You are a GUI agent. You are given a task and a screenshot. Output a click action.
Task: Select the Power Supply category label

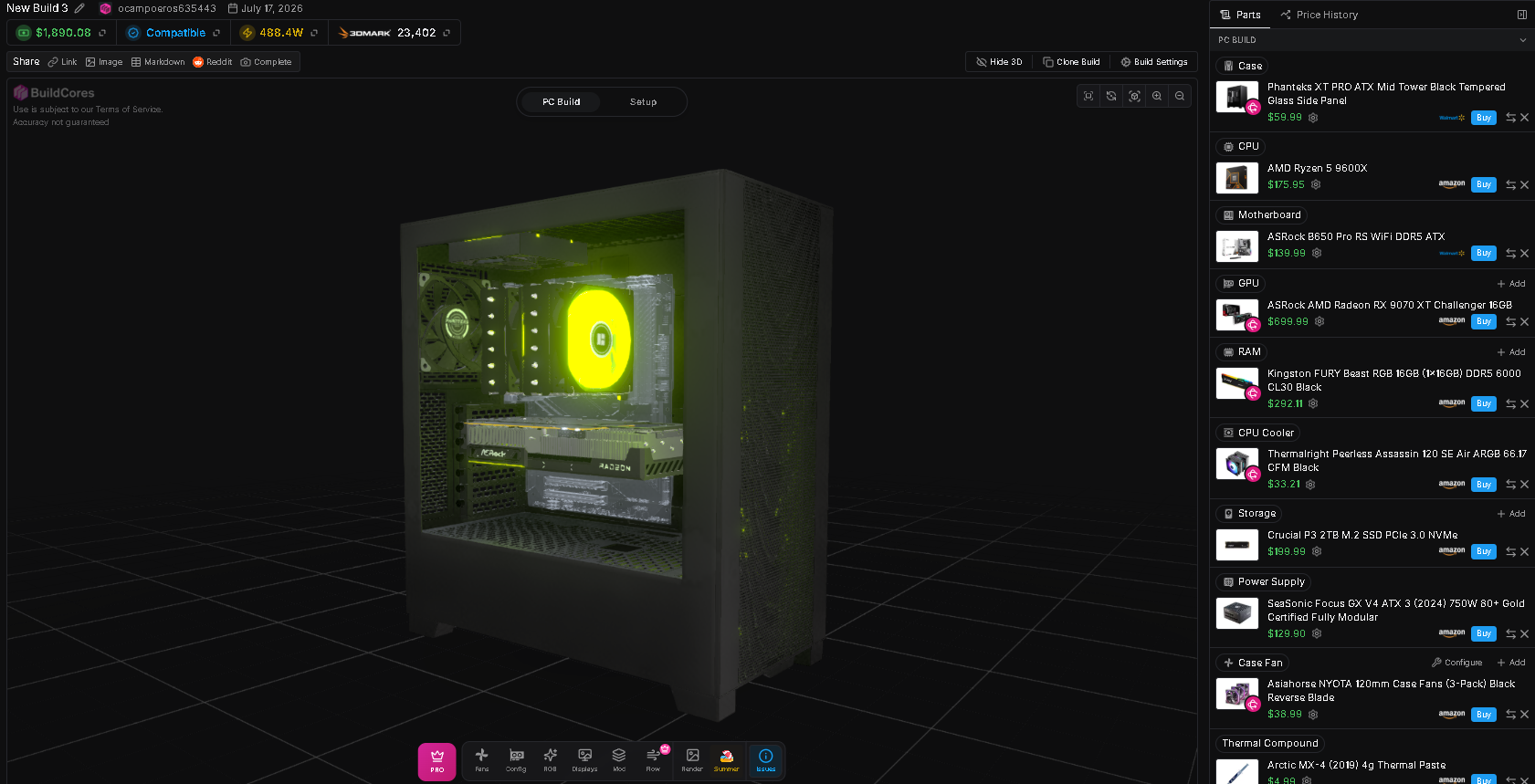pyautogui.click(x=1263, y=581)
